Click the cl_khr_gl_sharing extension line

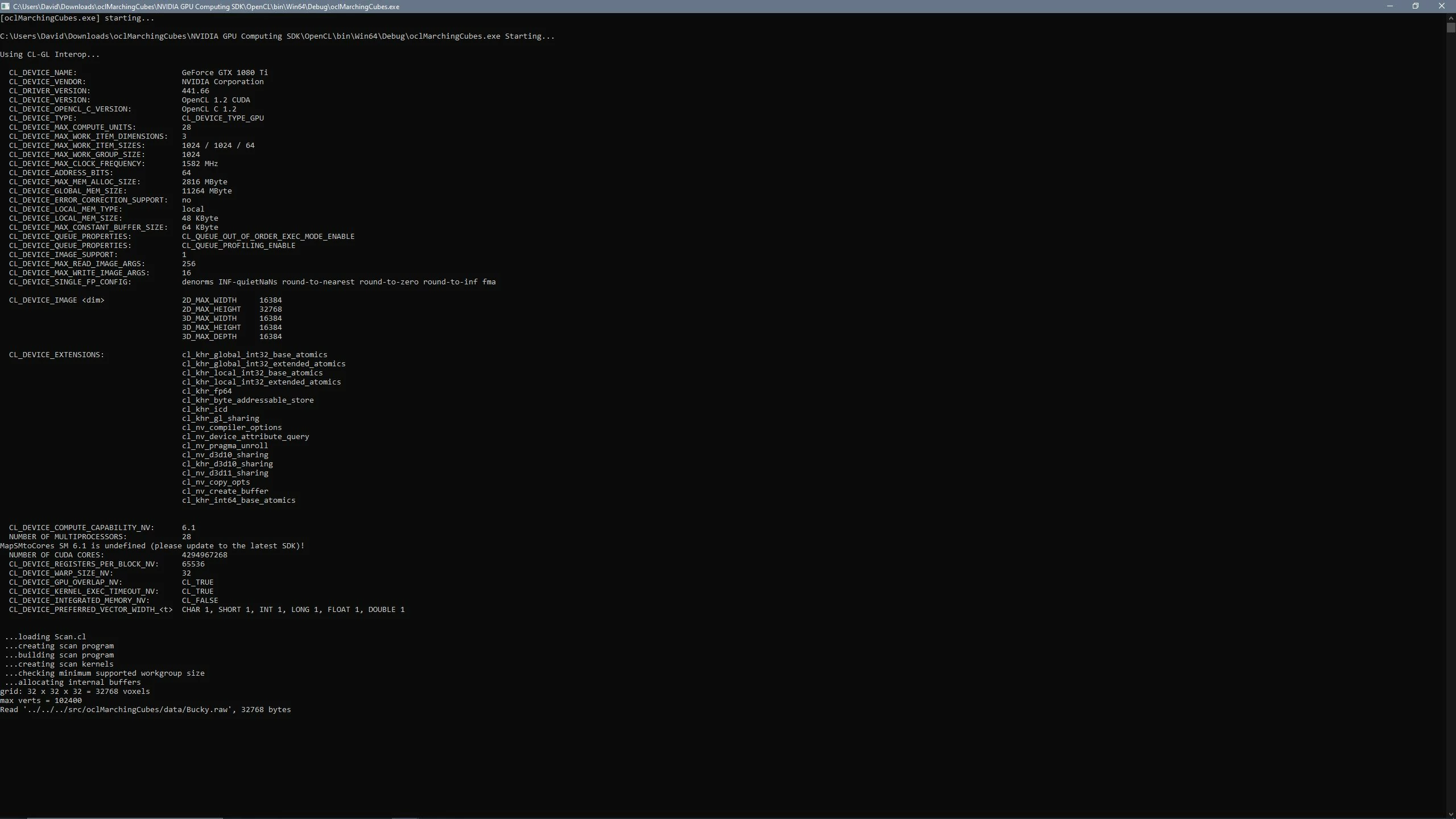coord(220,419)
